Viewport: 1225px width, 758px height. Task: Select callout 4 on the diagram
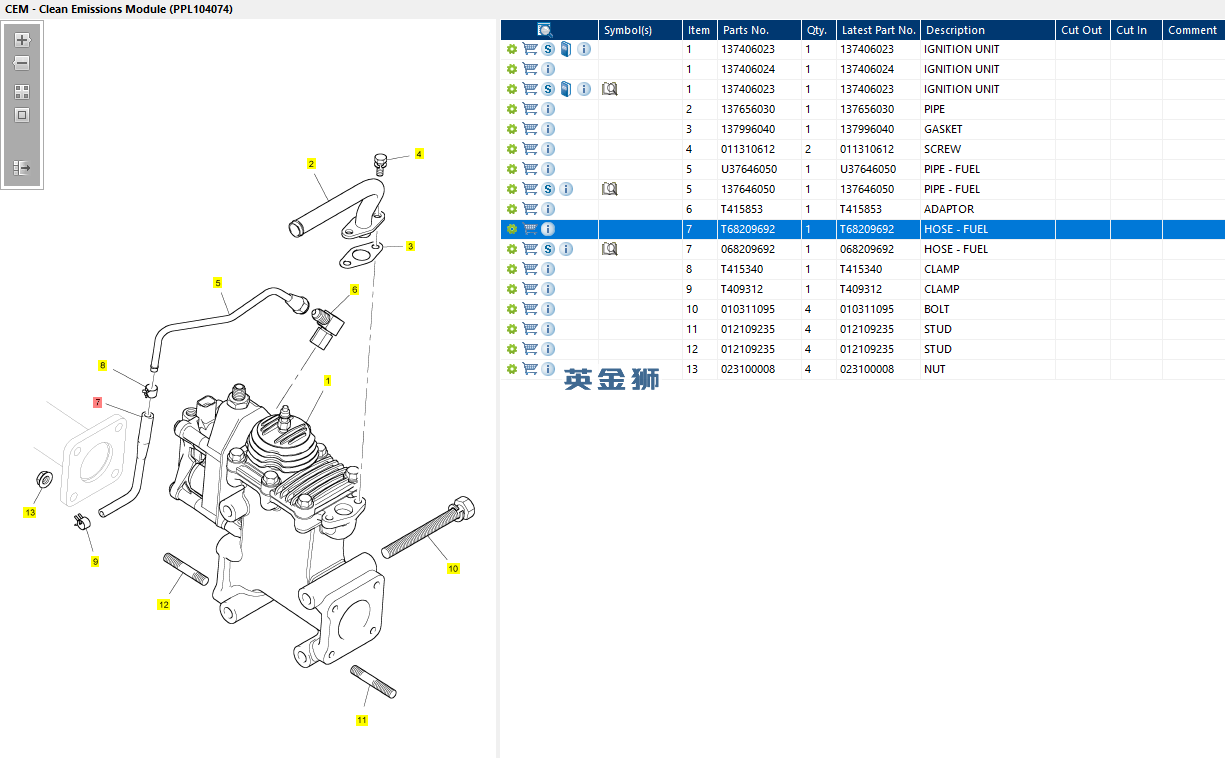coord(419,154)
